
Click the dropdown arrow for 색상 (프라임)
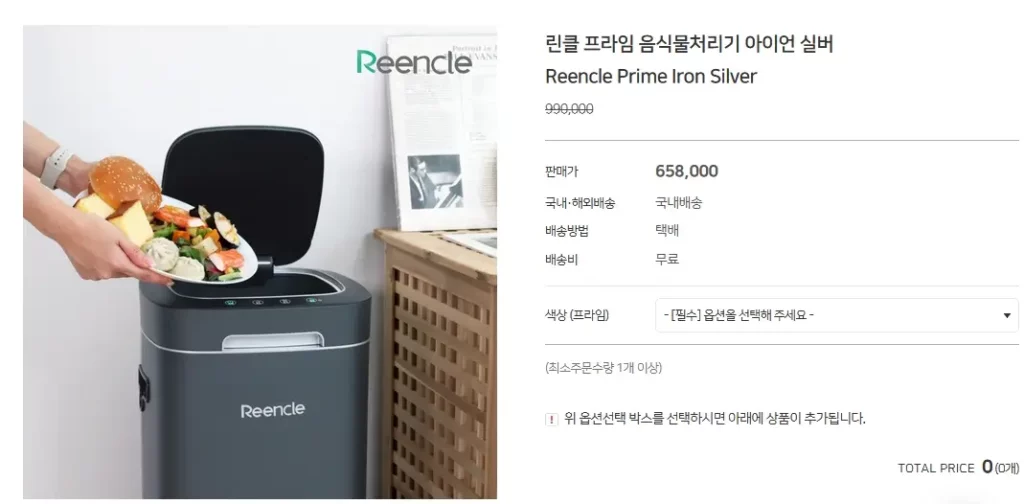coord(1007,316)
